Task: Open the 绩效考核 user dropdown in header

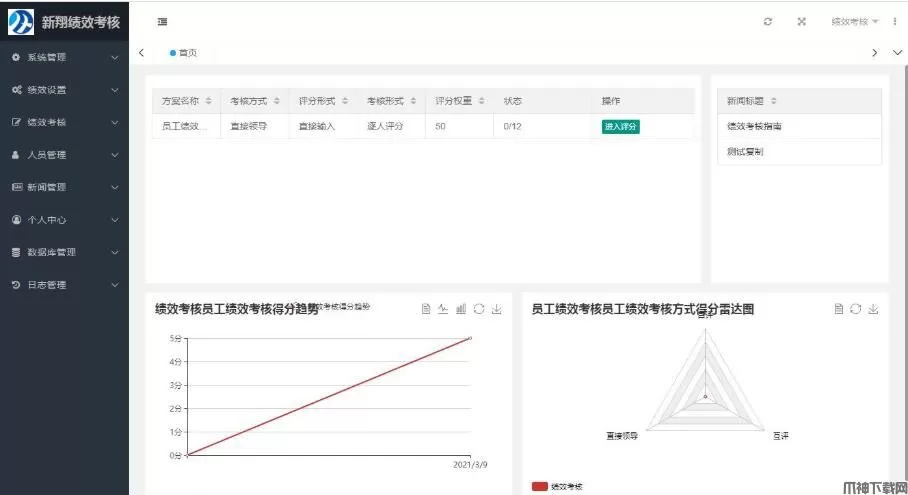Action: [855, 22]
